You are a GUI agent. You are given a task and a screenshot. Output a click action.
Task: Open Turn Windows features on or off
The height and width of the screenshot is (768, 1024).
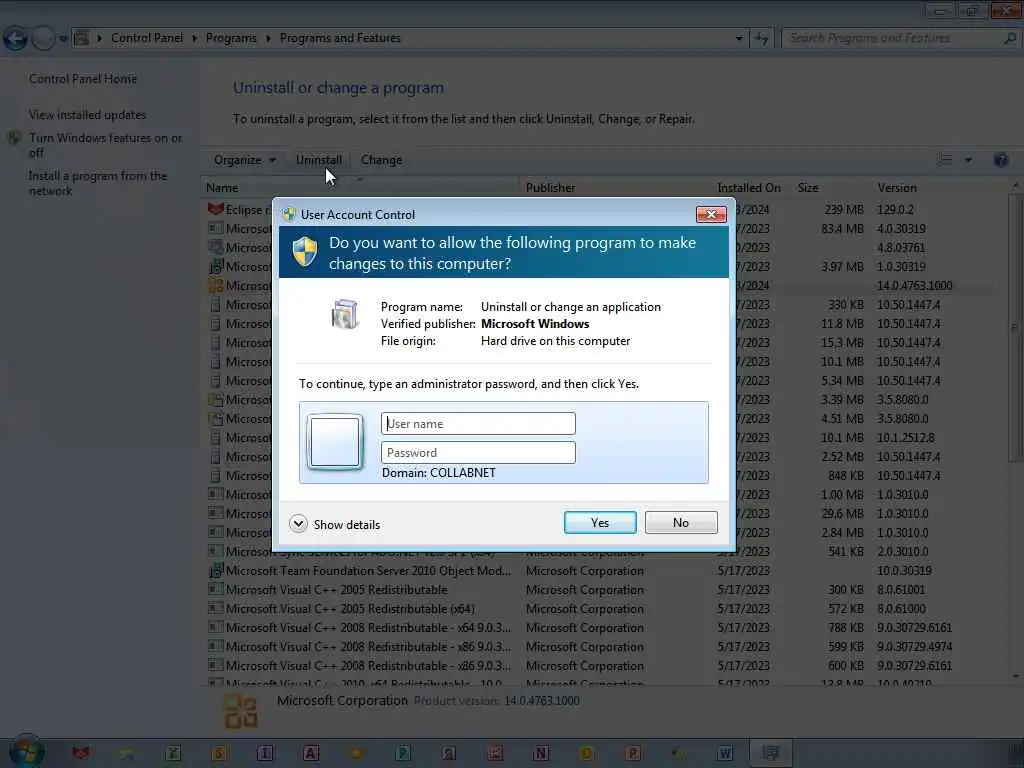coord(106,145)
